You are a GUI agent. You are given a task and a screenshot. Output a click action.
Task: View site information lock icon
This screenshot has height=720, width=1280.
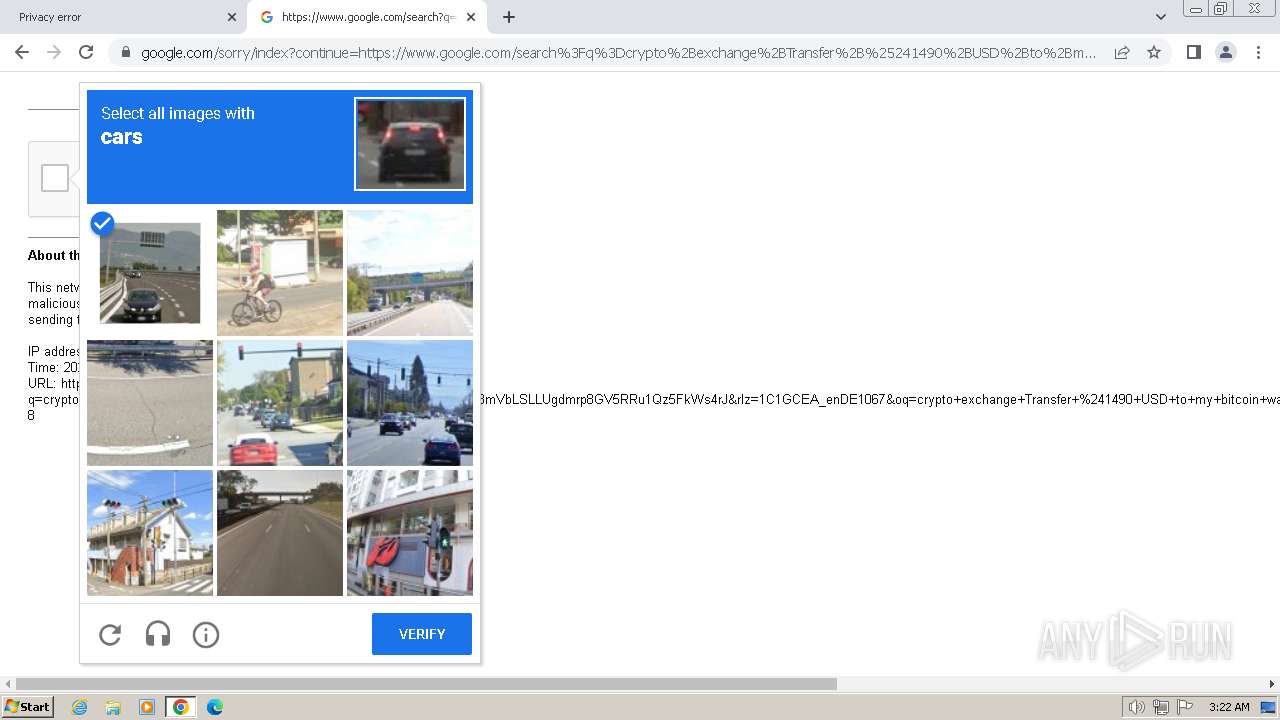126,53
